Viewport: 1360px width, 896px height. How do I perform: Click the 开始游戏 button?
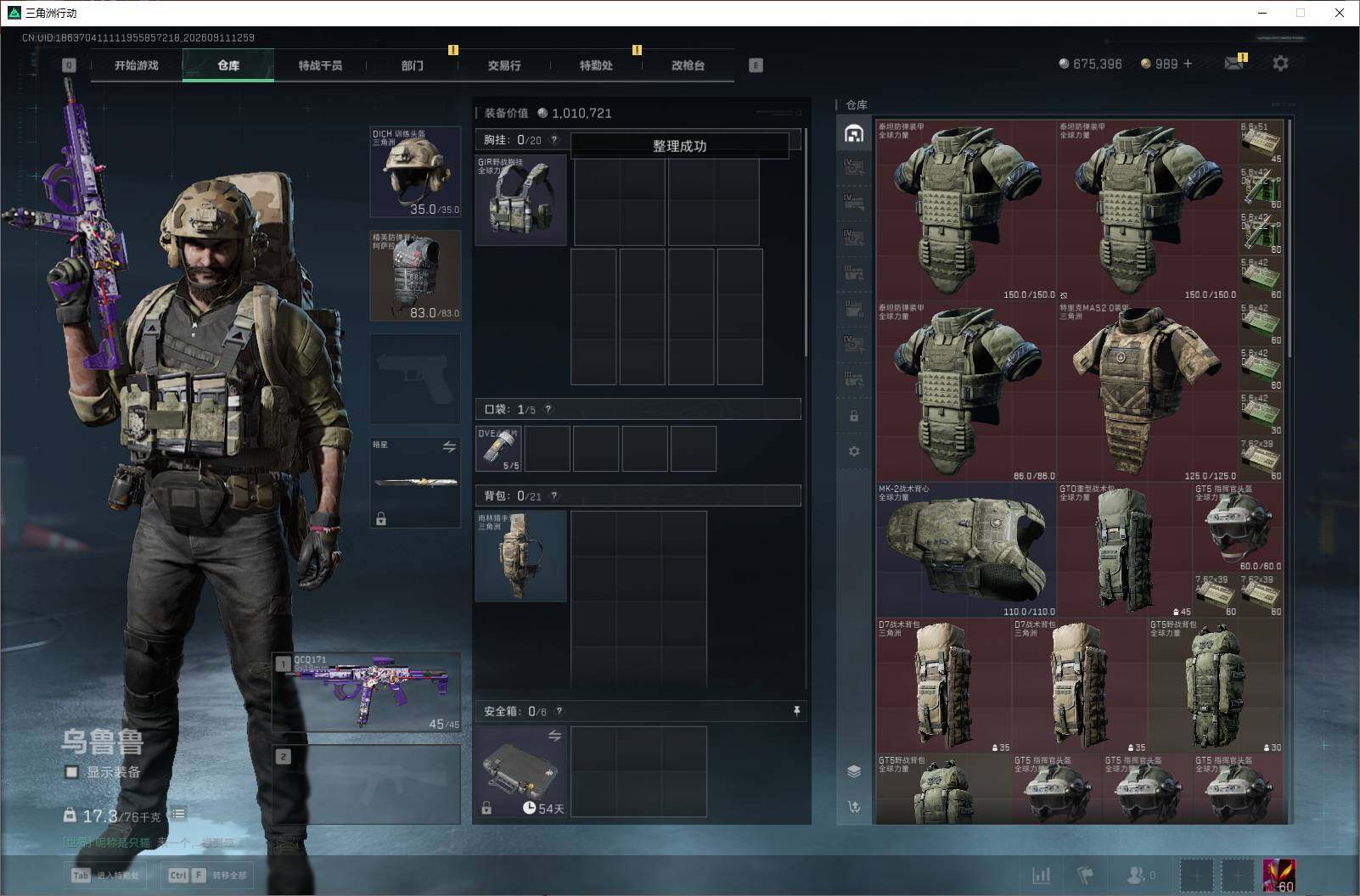pos(137,65)
